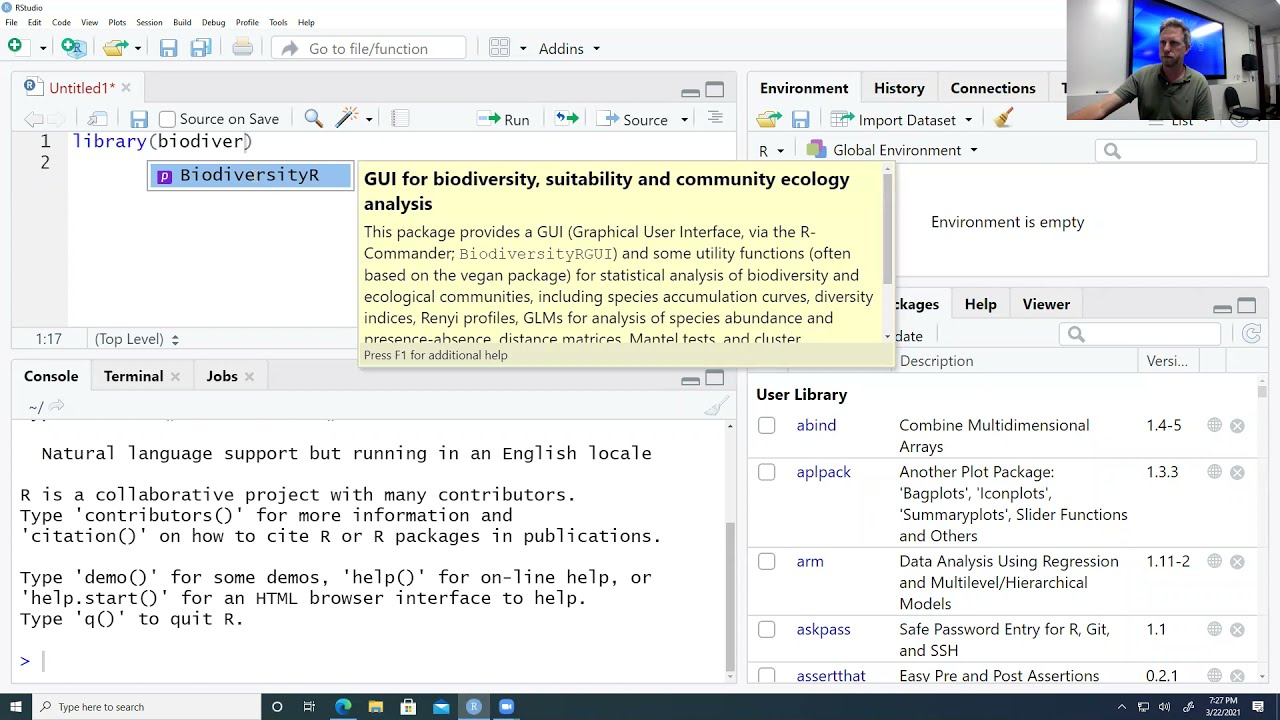Click the Source button

click(633, 120)
